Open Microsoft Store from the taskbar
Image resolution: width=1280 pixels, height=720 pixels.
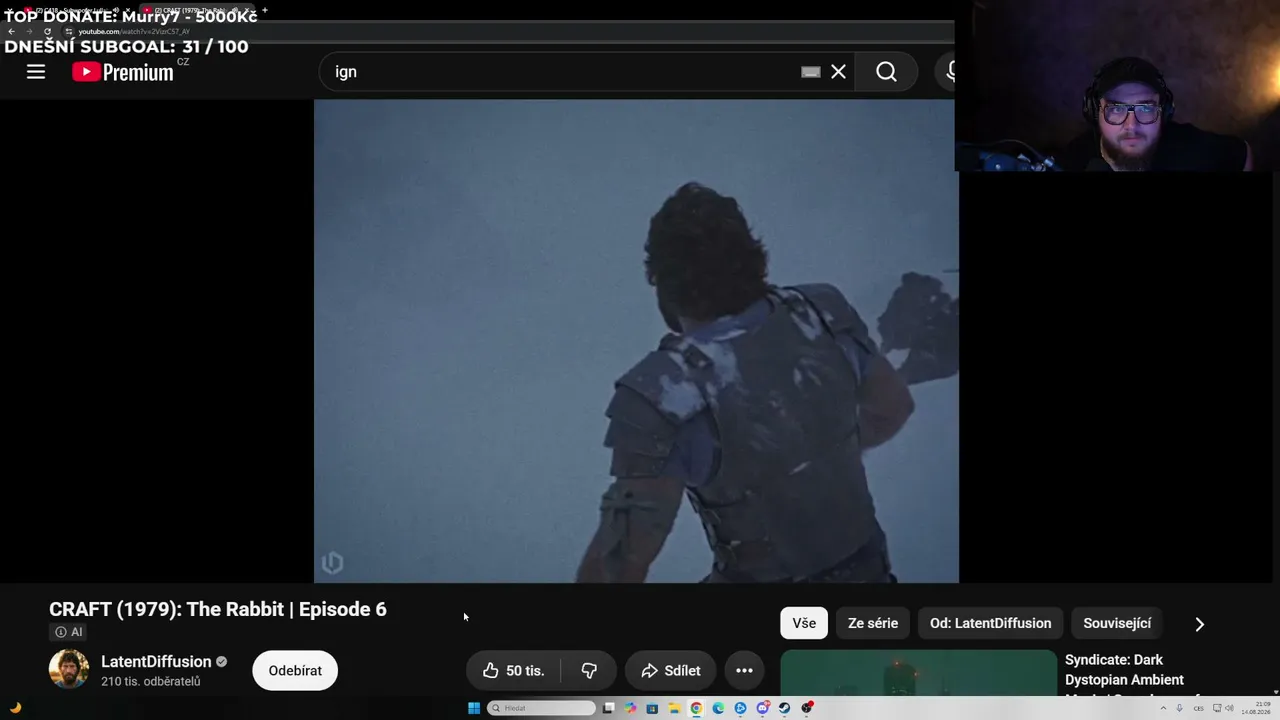tap(652, 708)
